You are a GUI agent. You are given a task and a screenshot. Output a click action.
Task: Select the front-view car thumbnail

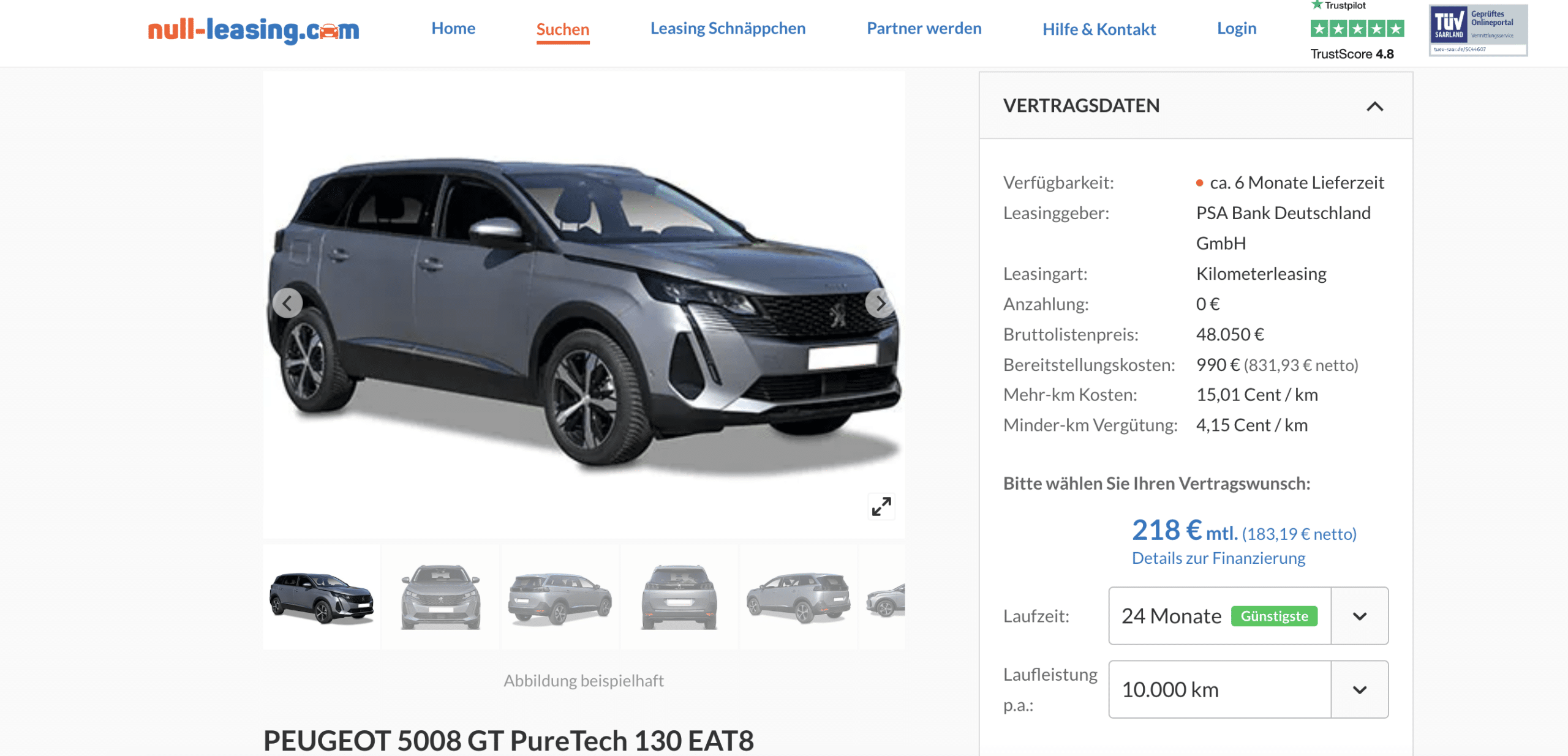point(440,597)
